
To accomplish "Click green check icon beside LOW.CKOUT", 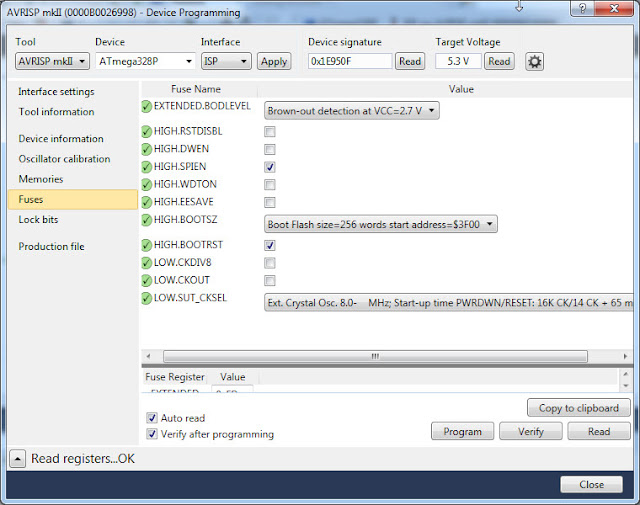I will [x=147, y=280].
